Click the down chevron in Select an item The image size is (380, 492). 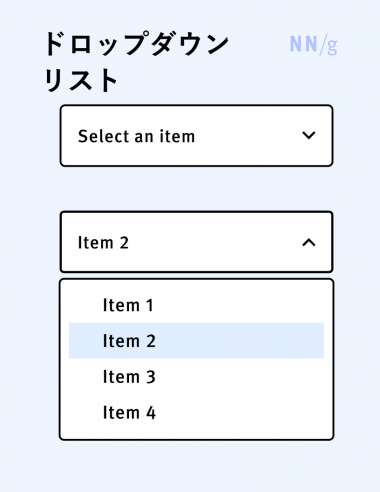pos(309,135)
